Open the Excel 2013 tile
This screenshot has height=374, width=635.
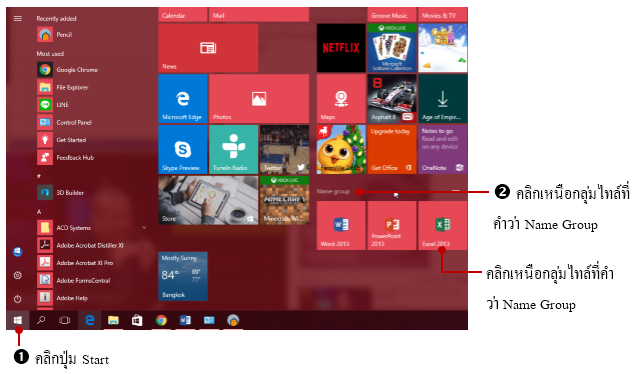coord(442,225)
